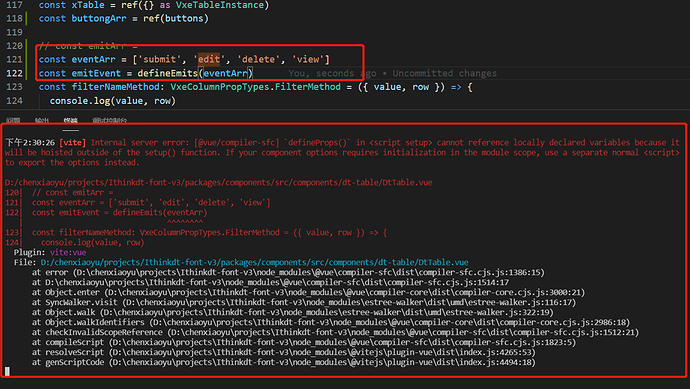
Task: Click the highlighted 'edit' string in eventArr
Action: [x=209, y=59]
